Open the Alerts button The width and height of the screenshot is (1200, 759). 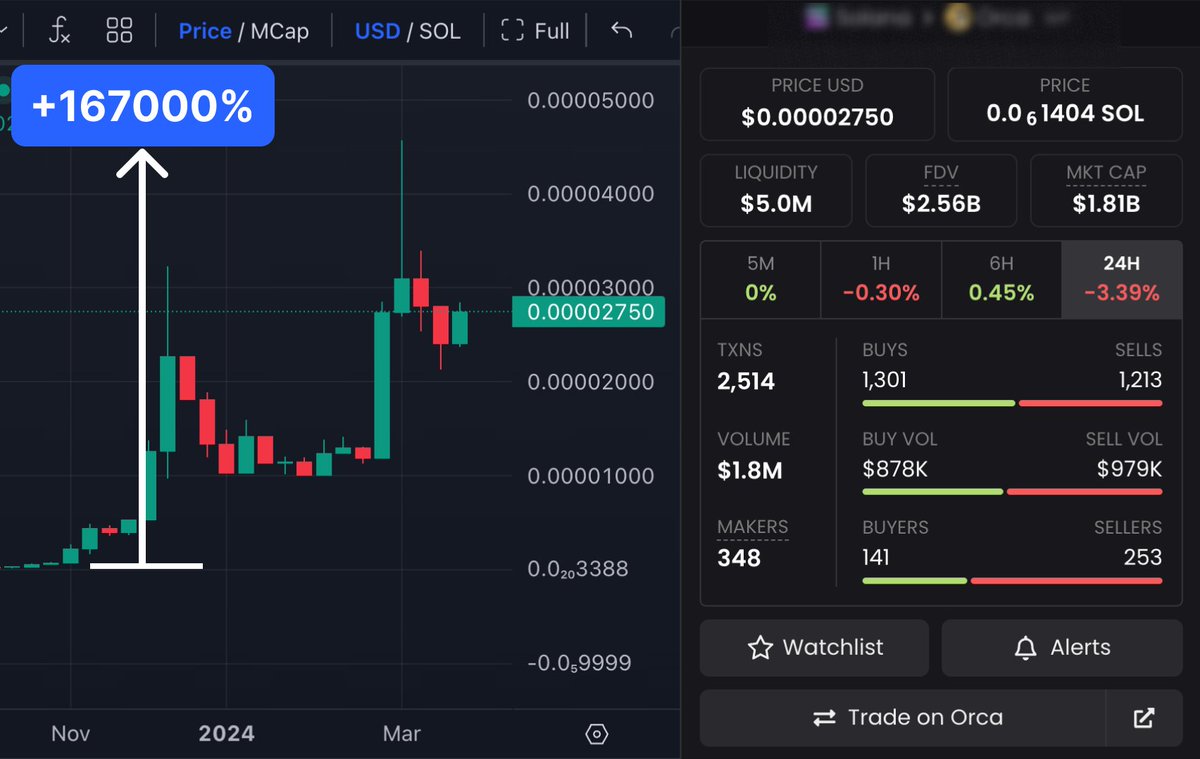pos(1062,648)
